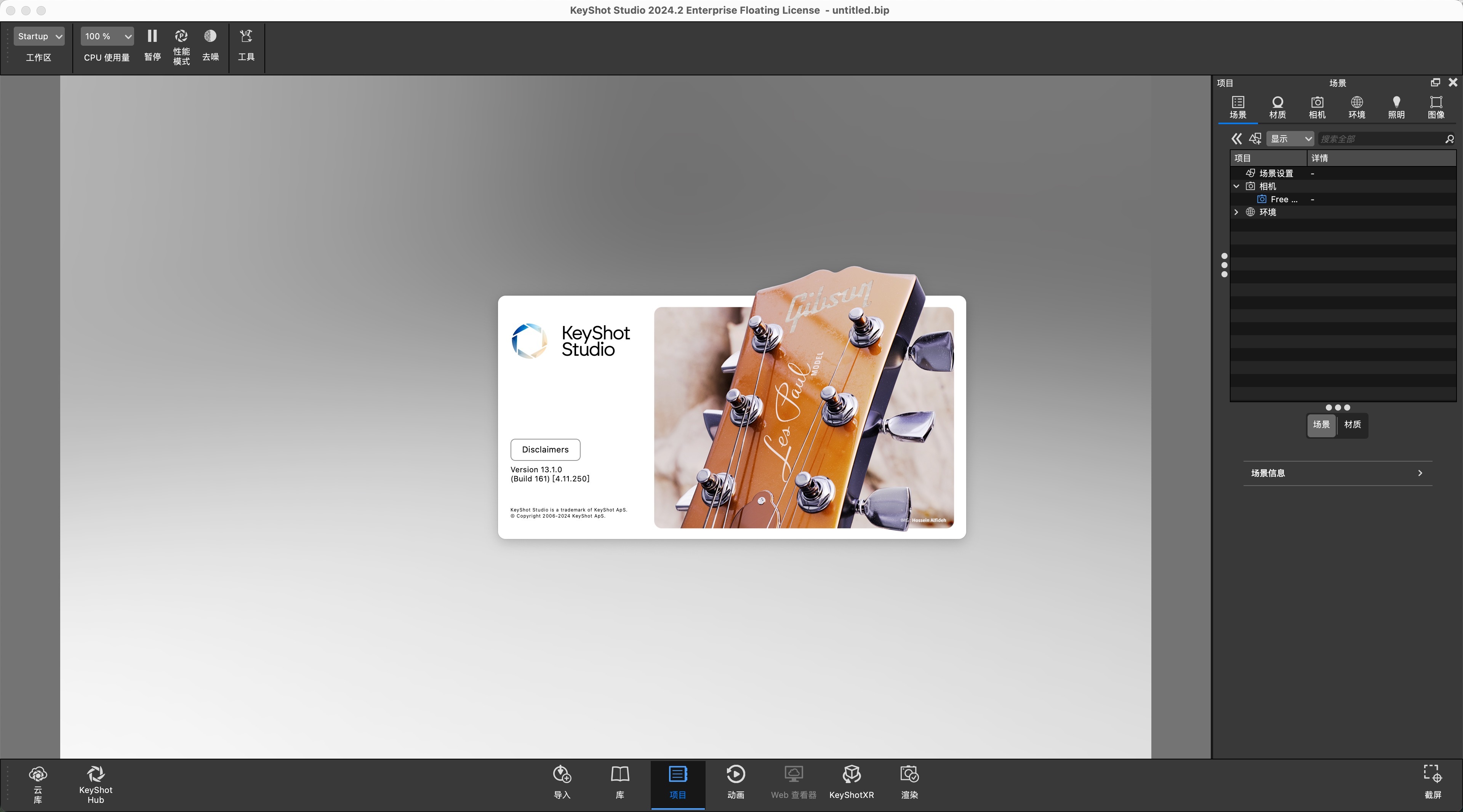Open the 动画 animation panel
The width and height of the screenshot is (1463, 812).
[735, 782]
